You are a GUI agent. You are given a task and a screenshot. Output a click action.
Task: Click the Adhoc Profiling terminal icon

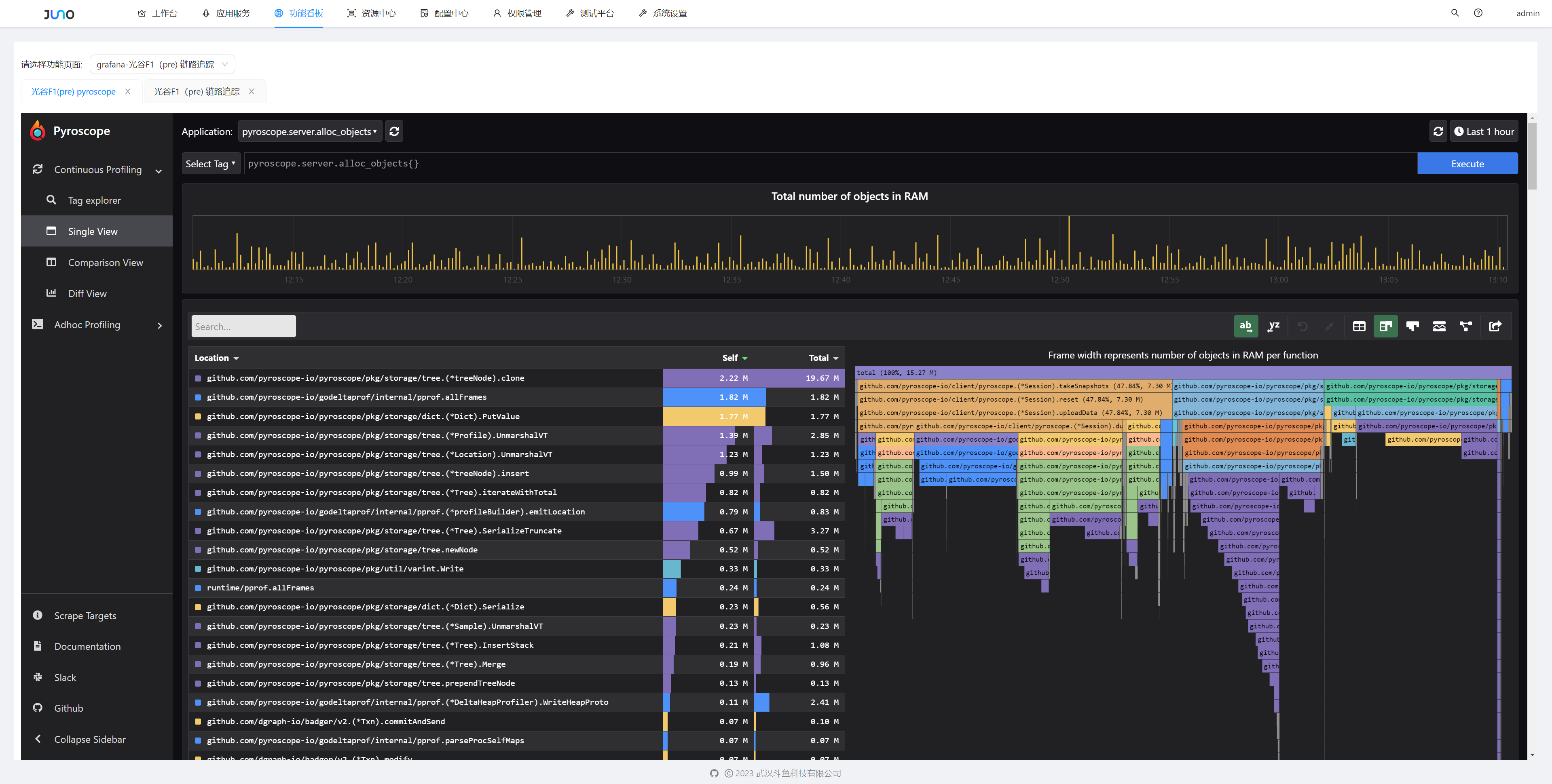coord(37,324)
